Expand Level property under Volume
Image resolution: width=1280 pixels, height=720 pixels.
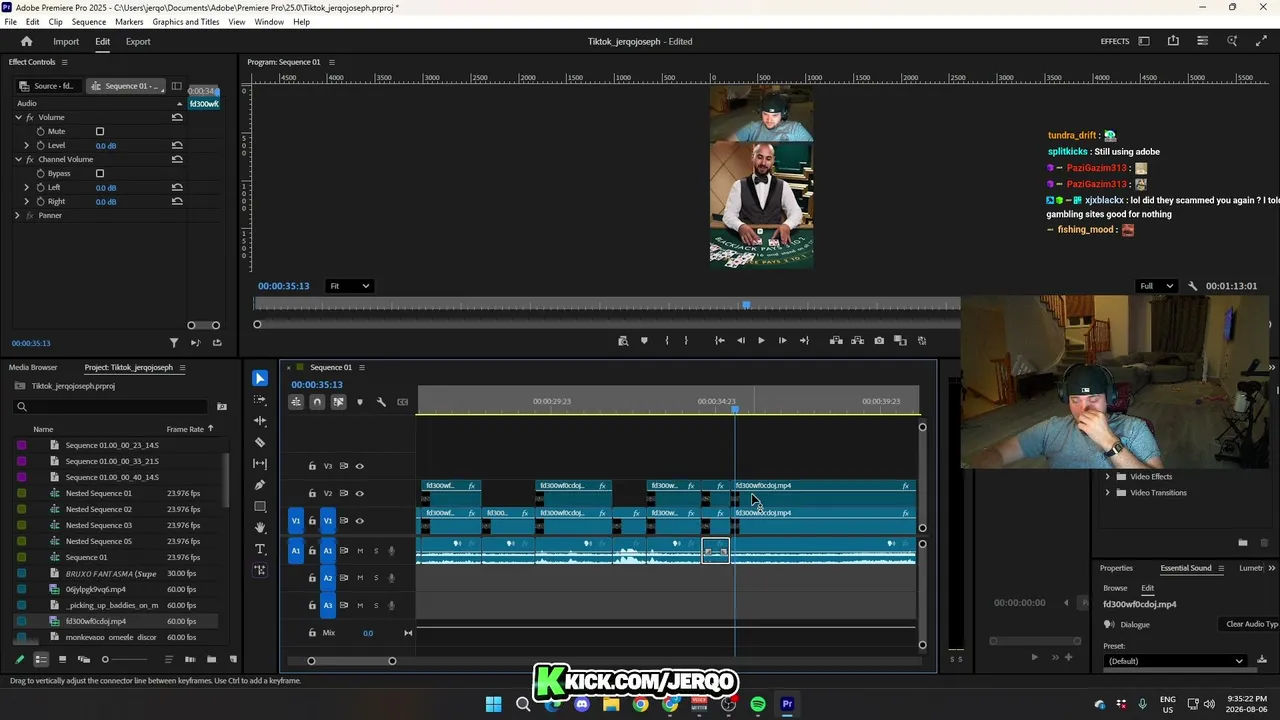(x=27, y=145)
